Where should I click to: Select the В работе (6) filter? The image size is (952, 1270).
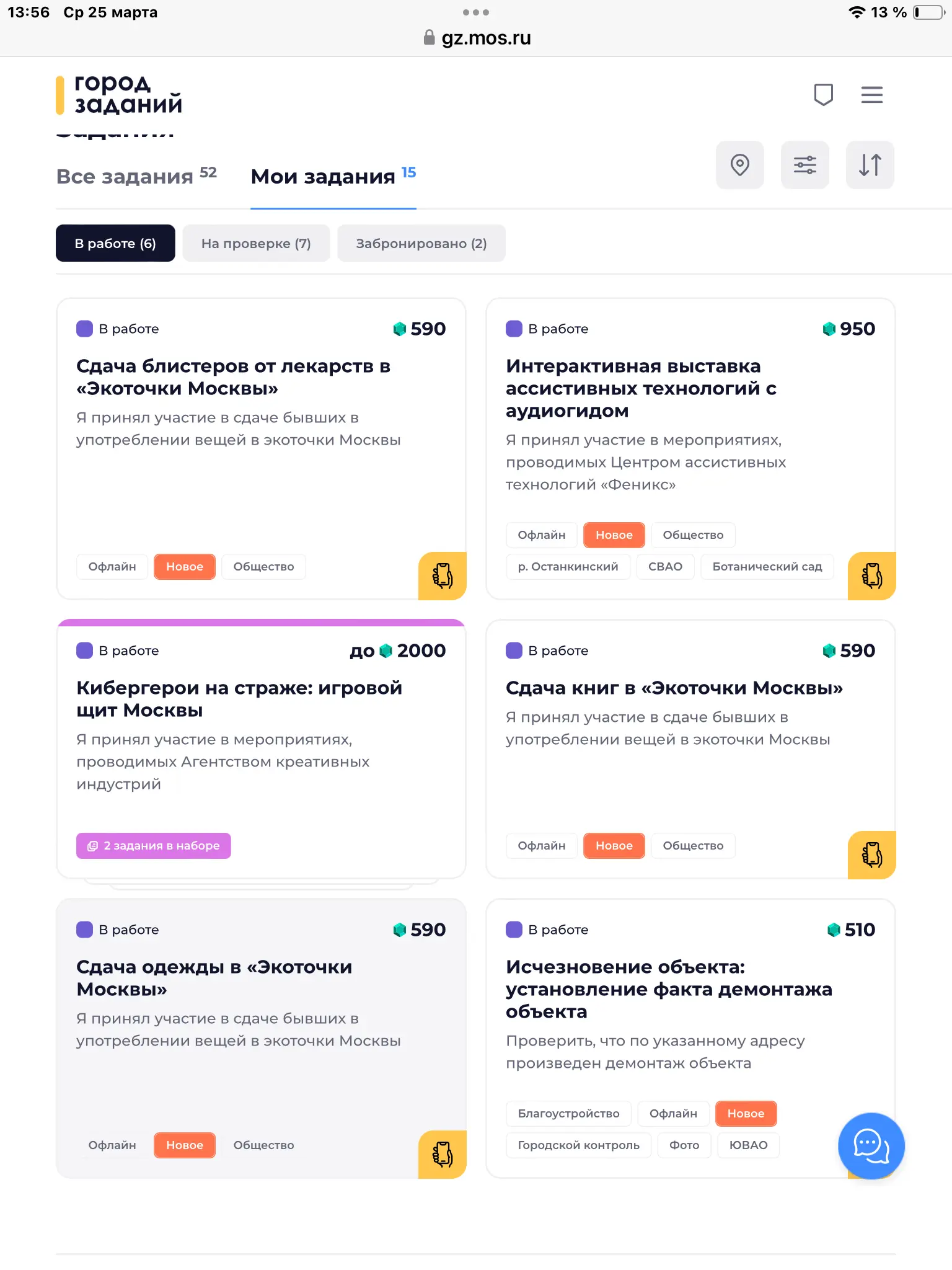115,243
